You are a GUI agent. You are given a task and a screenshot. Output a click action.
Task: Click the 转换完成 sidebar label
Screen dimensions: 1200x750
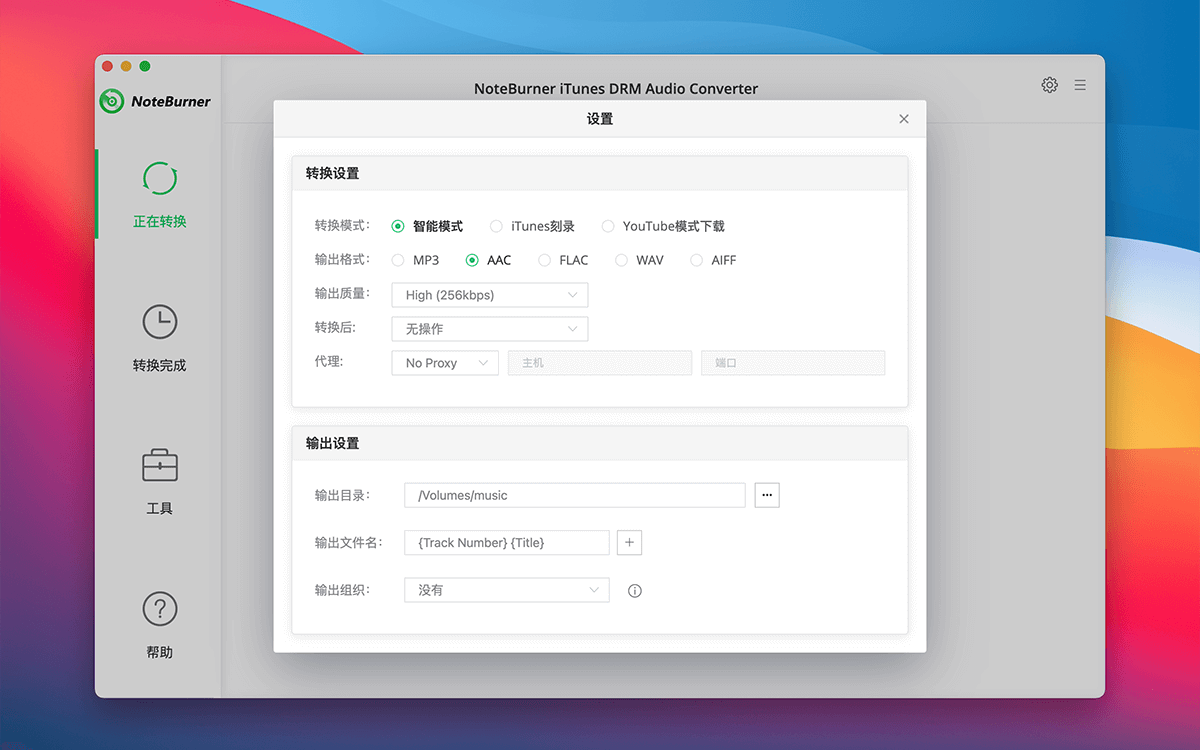click(160, 366)
